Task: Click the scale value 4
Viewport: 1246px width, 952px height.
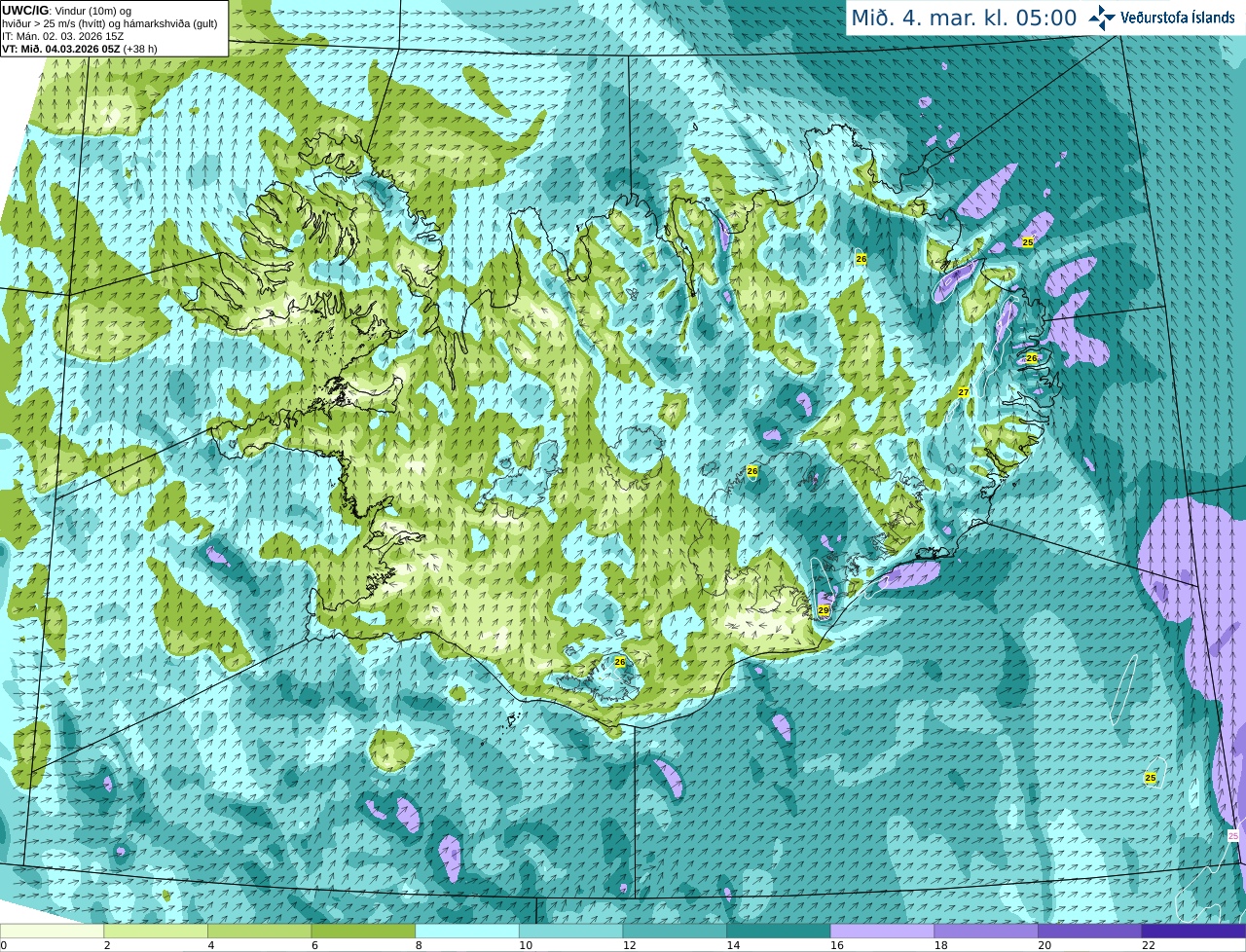Action: click(x=210, y=945)
